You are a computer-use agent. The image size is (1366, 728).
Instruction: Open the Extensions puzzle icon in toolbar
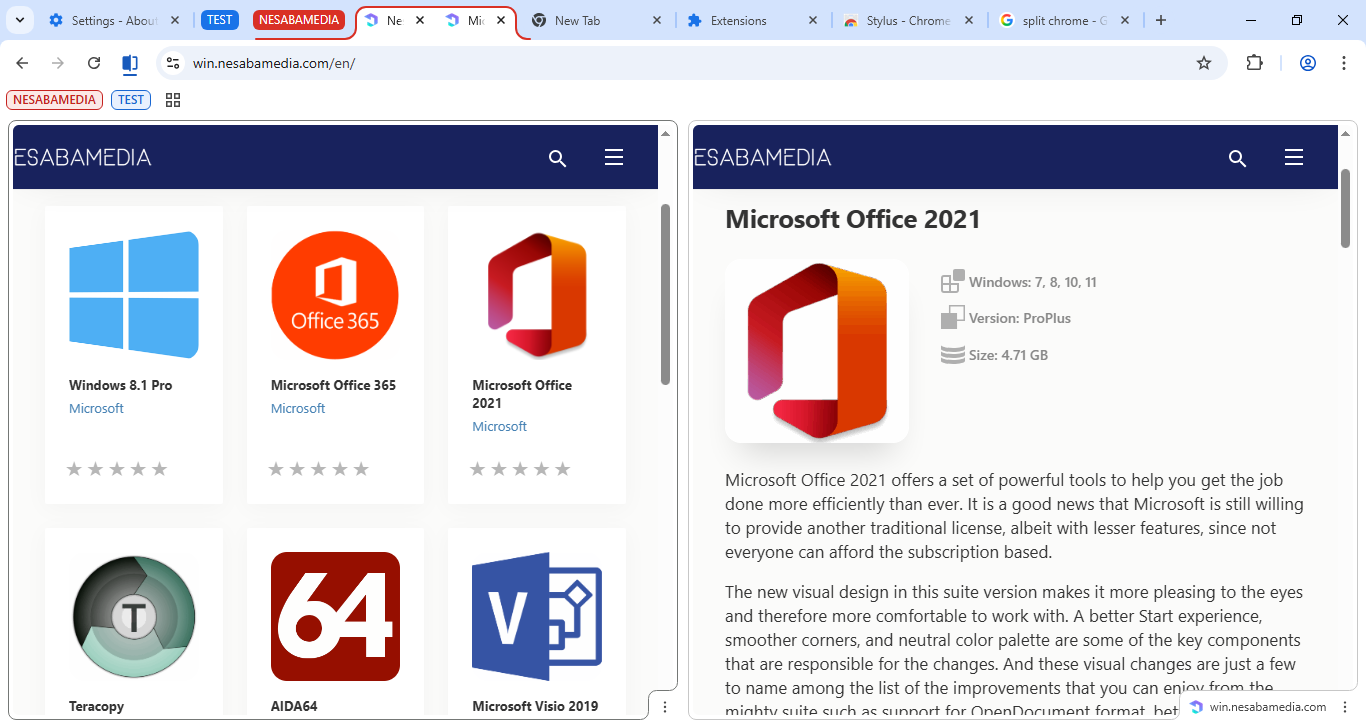pyautogui.click(x=1254, y=63)
